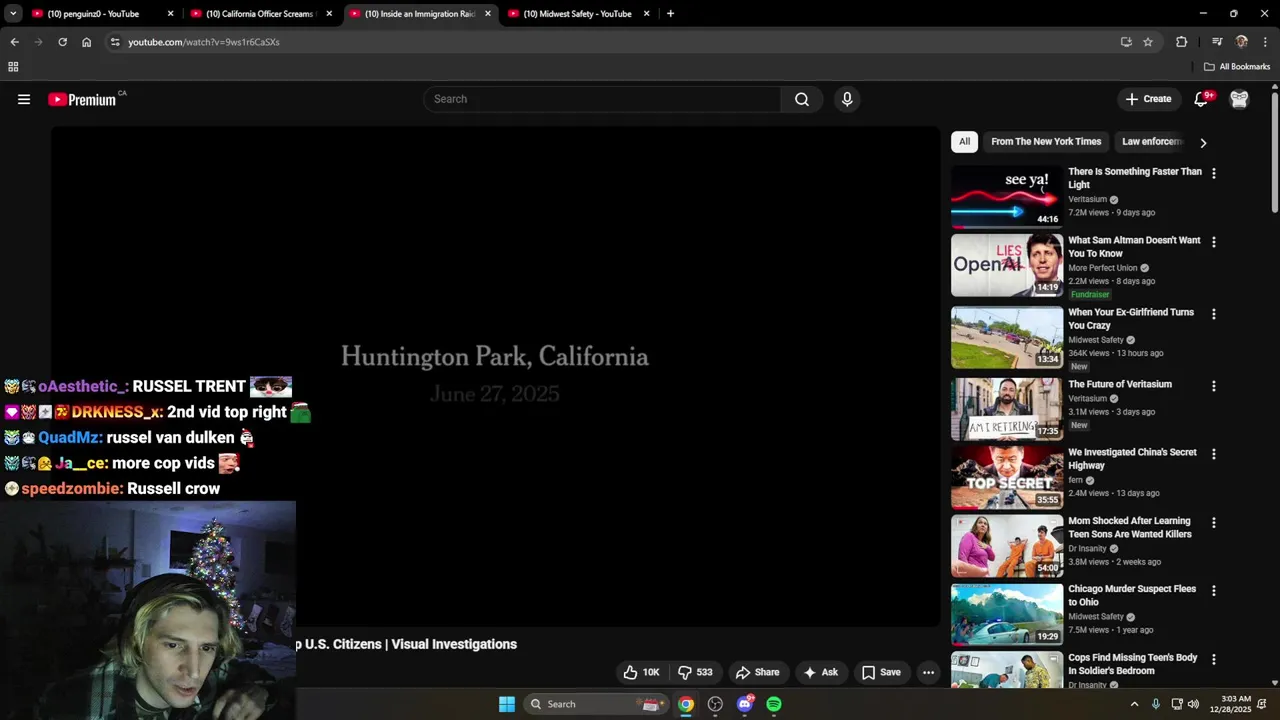
Task: Bookmark this page with the star
Action: tap(1148, 42)
